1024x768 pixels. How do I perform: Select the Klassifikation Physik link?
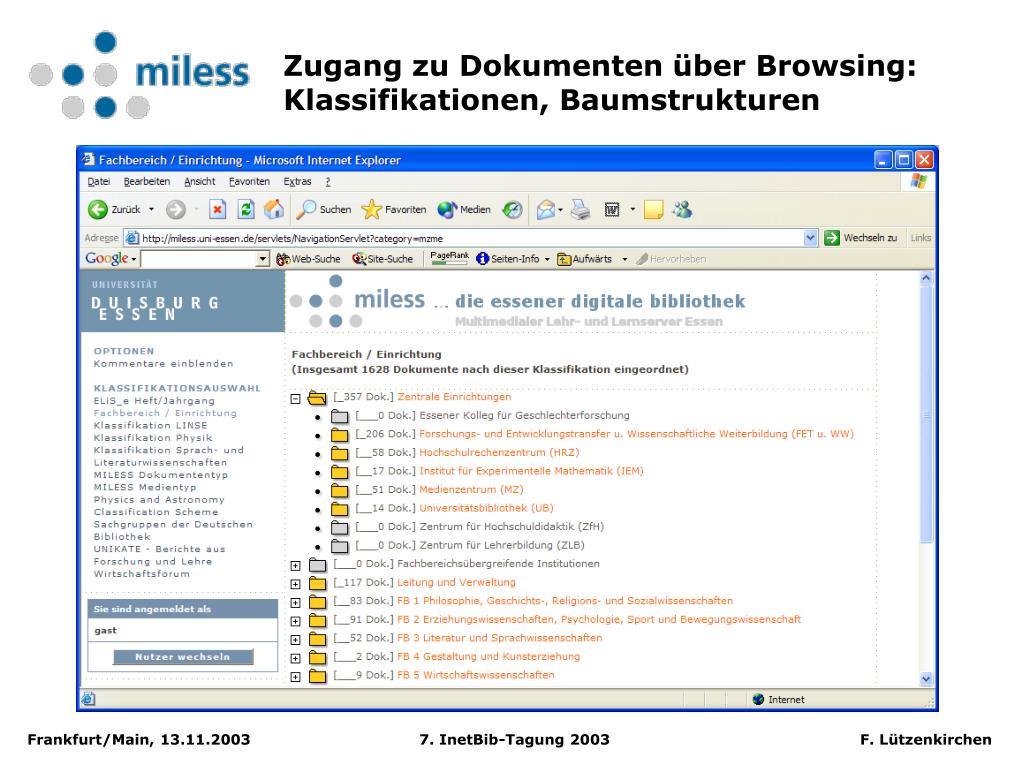[153, 438]
